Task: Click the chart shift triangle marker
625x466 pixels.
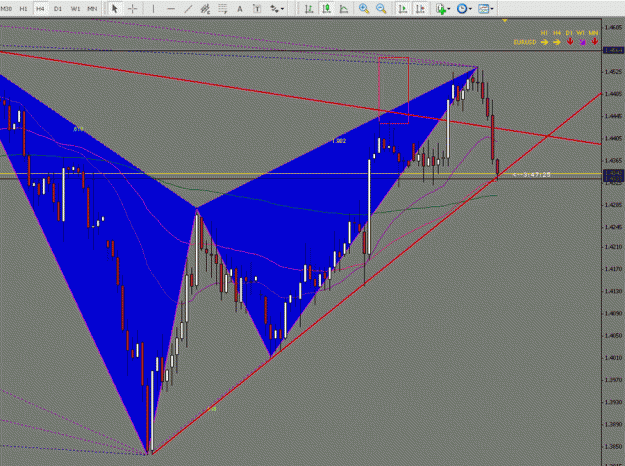Action: (505, 20)
